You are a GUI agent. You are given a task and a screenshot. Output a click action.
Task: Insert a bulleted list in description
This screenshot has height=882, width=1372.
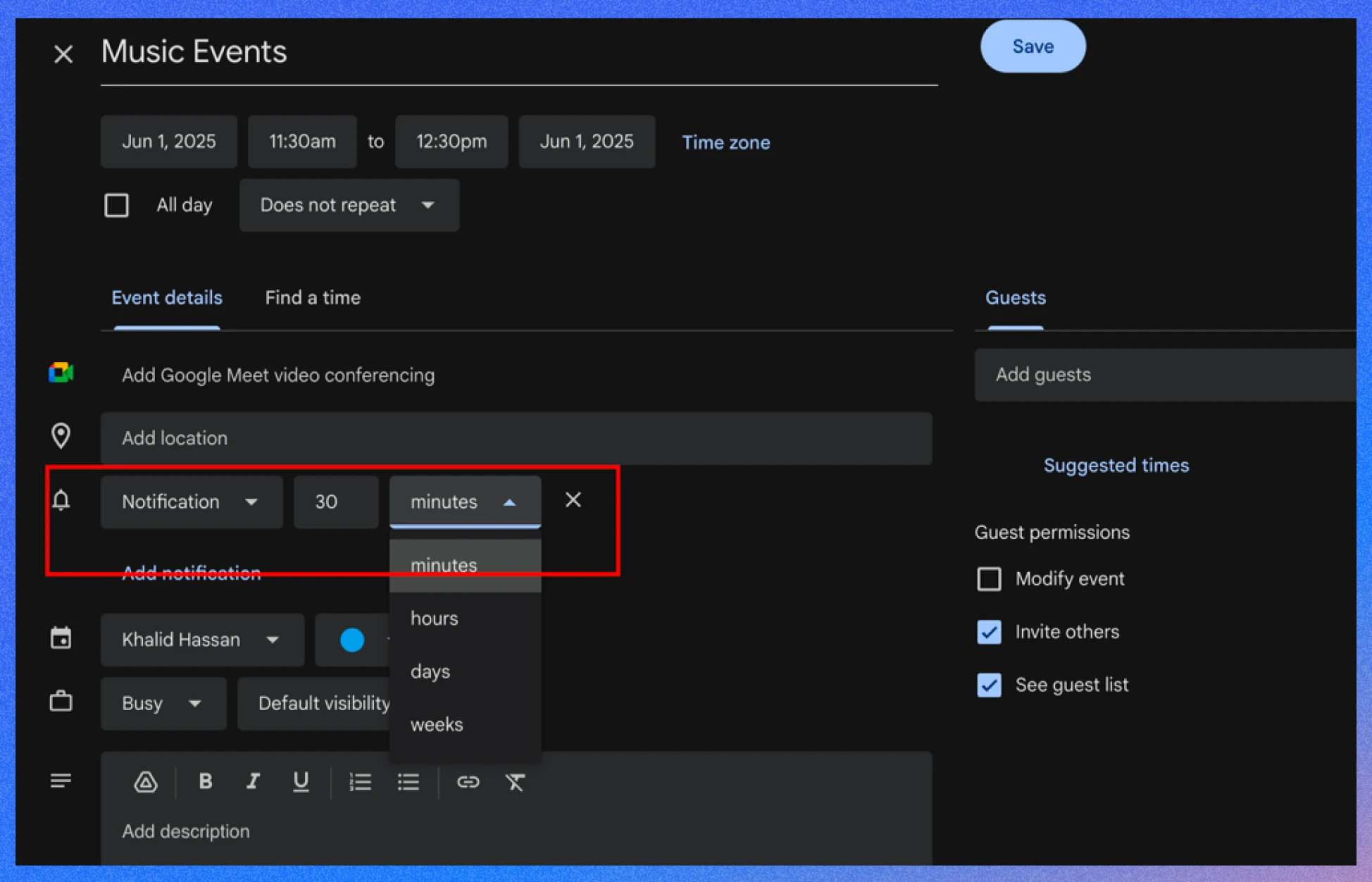pyautogui.click(x=409, y=782)
